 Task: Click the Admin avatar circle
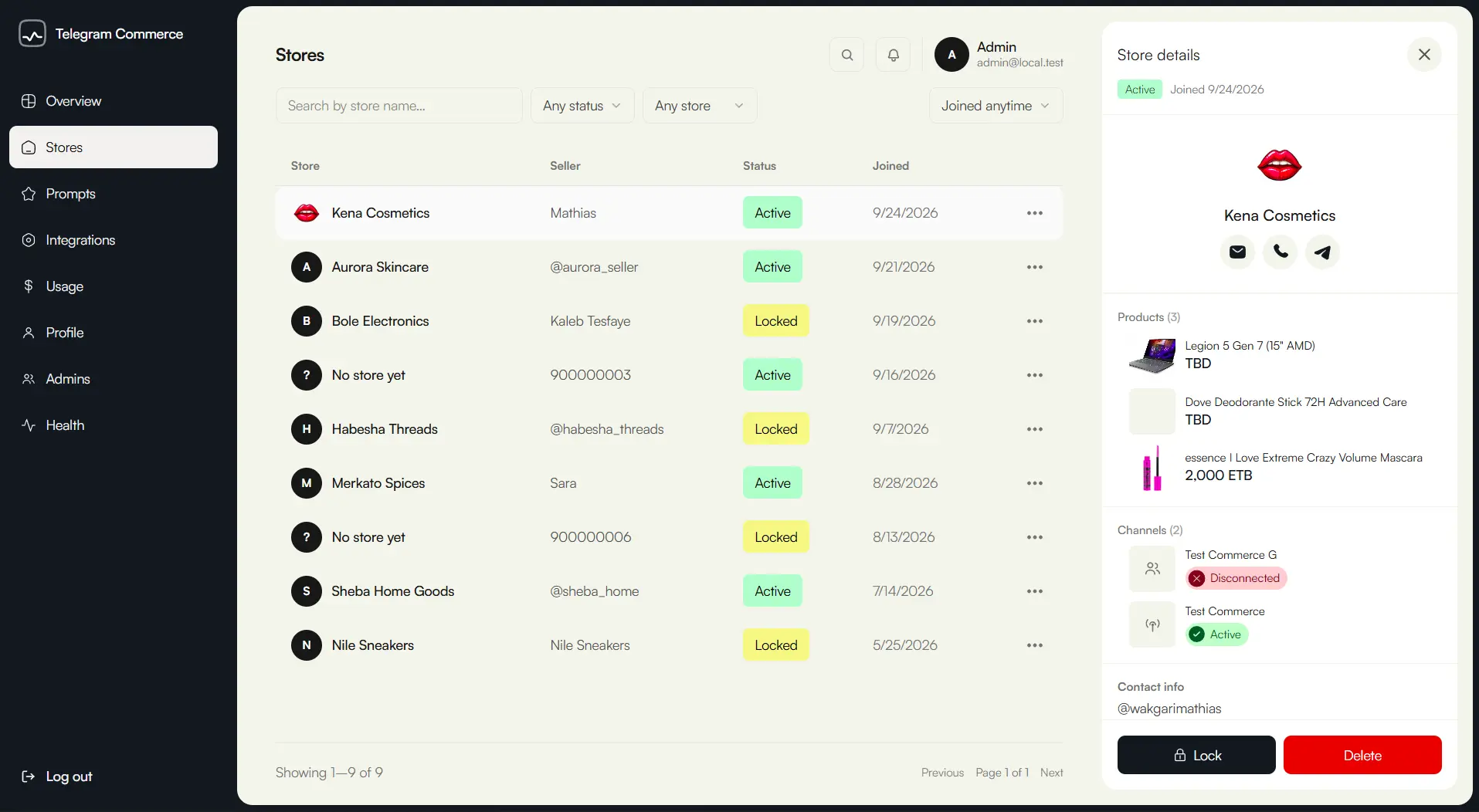pos(952,55)
